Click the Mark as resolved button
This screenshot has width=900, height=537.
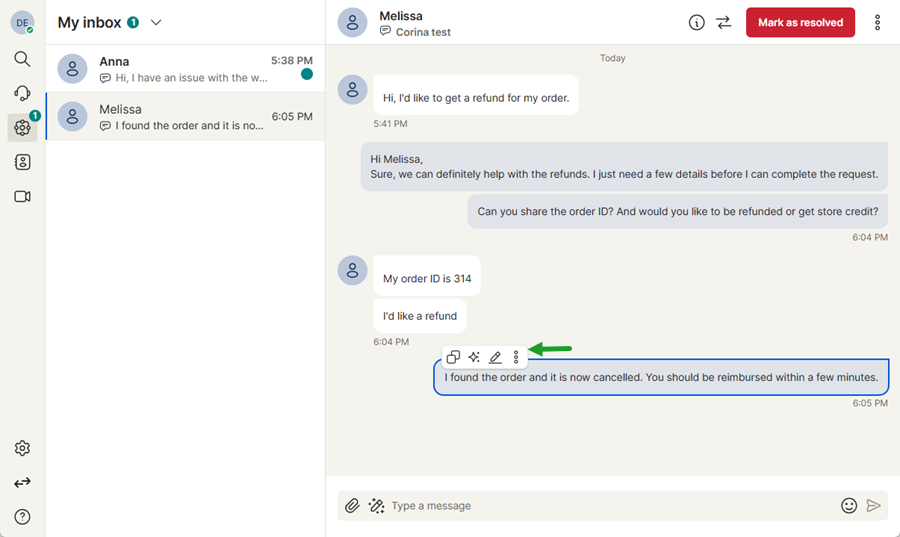(x=800, y=22)
